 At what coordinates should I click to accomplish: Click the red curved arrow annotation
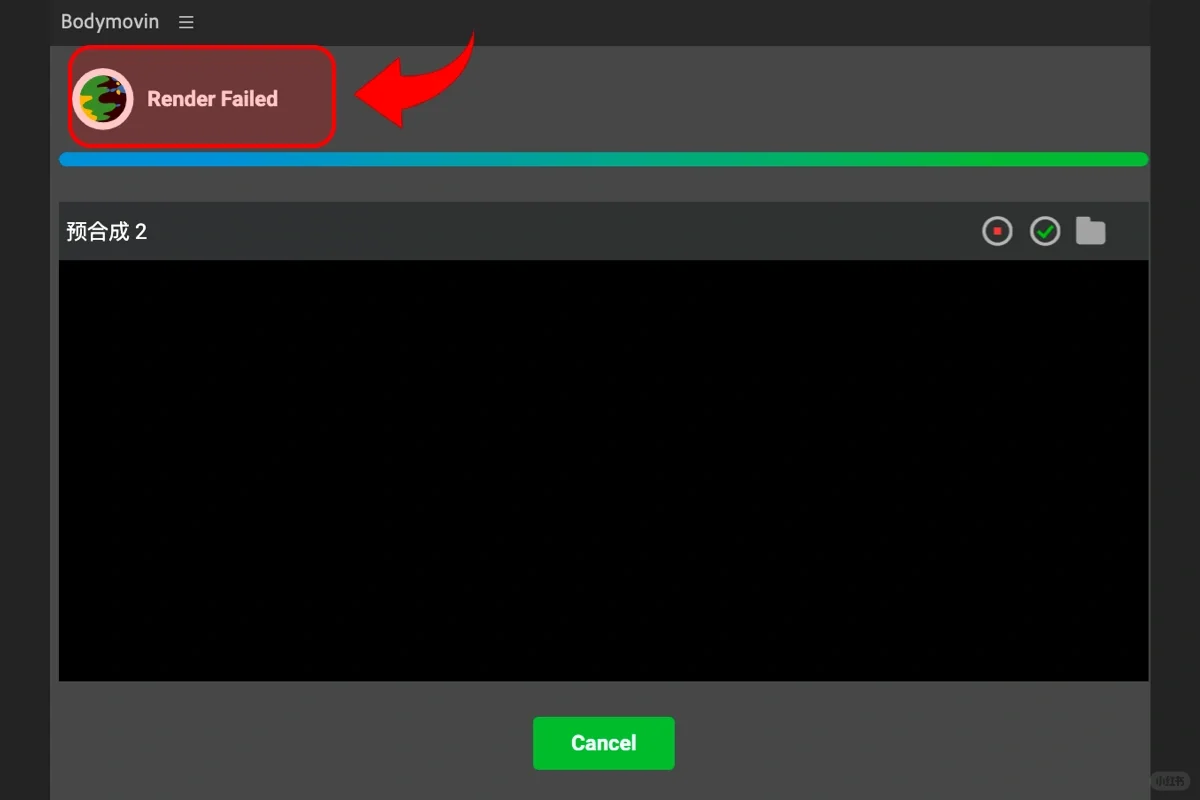point(415,82)
